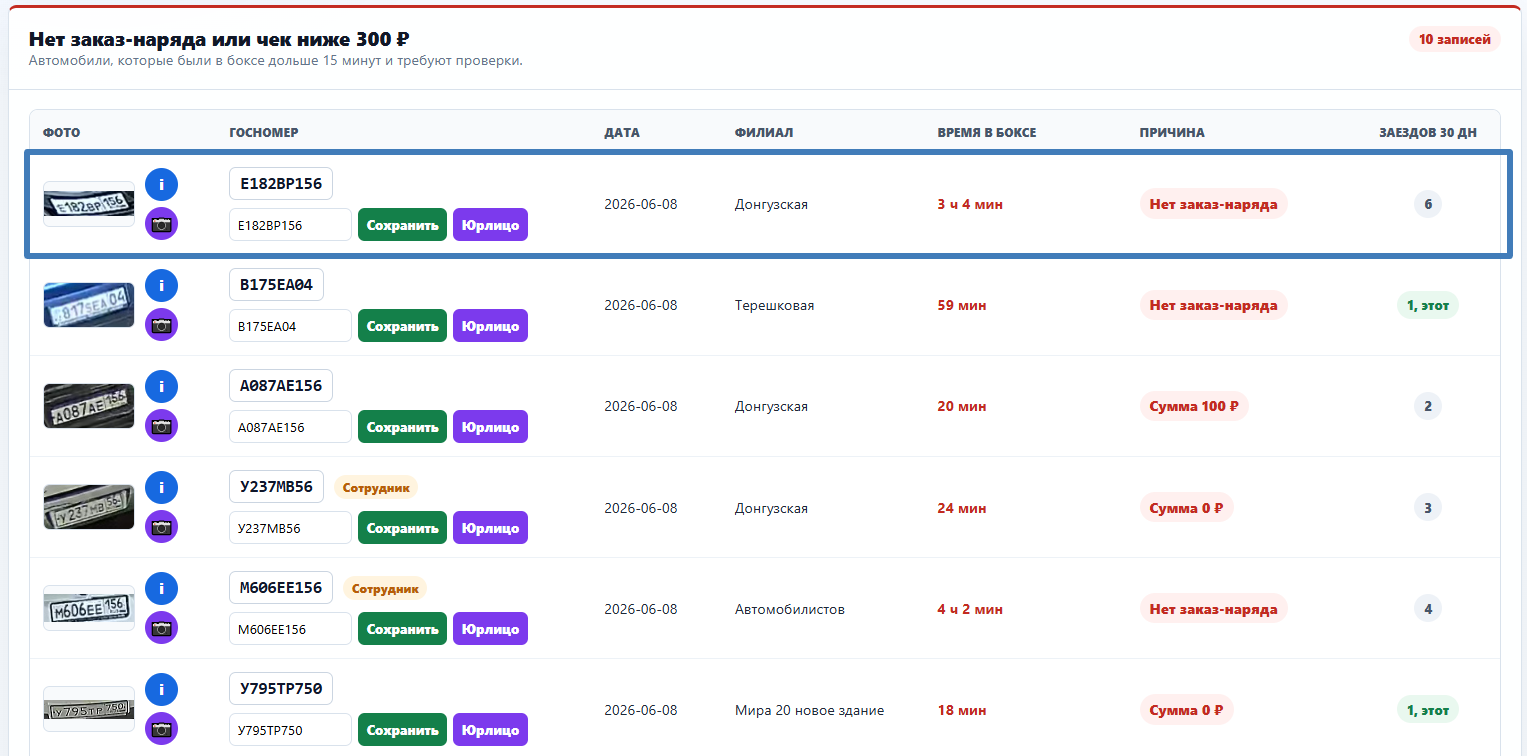
Task: Focus the plate input field with У795ТР750
Action: coord(290,730)
